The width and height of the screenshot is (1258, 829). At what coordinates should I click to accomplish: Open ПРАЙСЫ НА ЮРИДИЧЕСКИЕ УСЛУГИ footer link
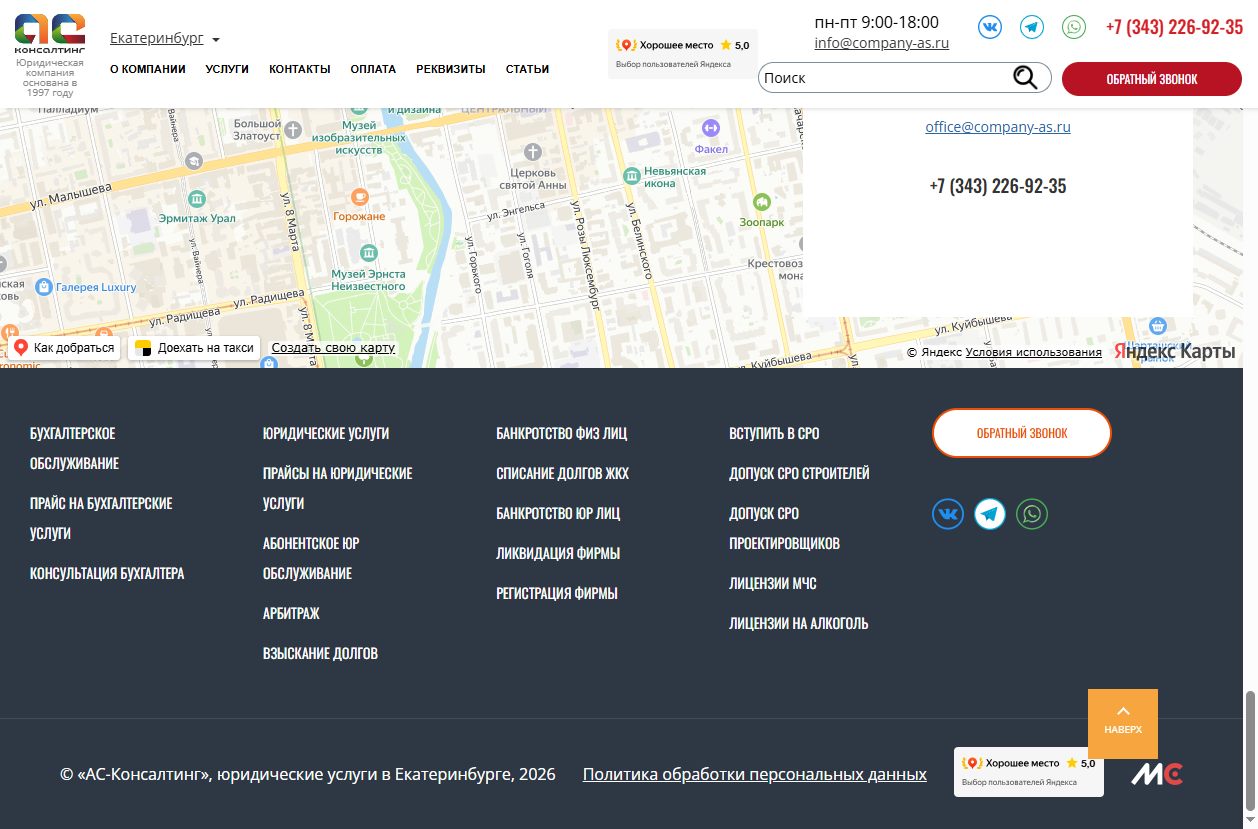pos(338,488)
